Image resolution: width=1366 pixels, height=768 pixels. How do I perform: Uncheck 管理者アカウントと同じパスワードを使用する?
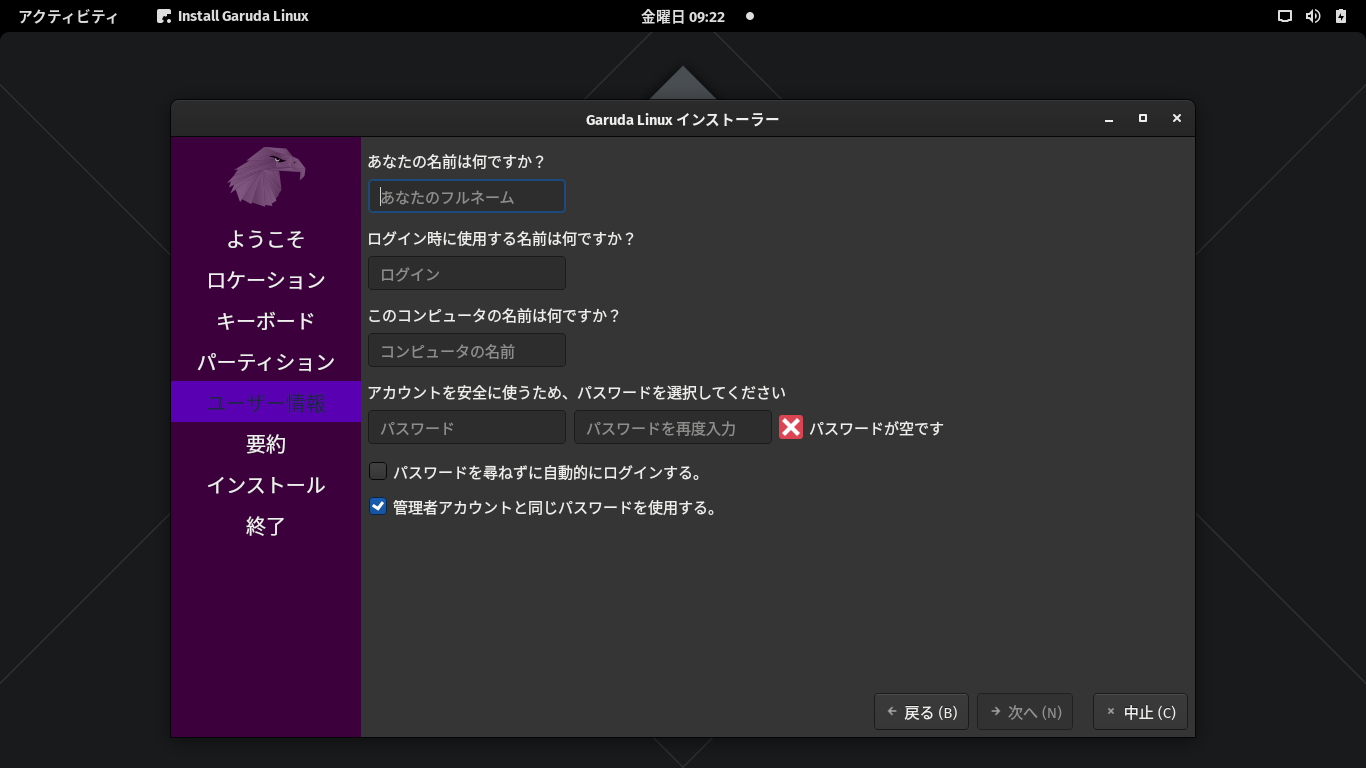click(x=378, y=506)
